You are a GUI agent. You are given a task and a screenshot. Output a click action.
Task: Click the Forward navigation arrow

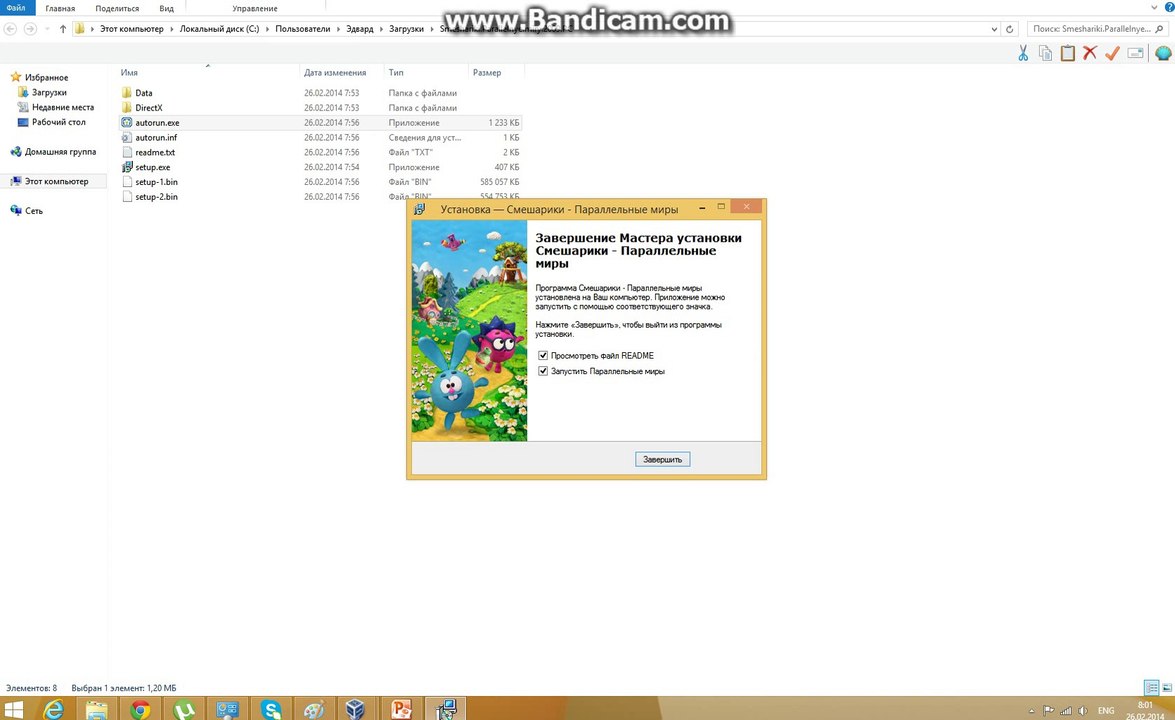30,29
